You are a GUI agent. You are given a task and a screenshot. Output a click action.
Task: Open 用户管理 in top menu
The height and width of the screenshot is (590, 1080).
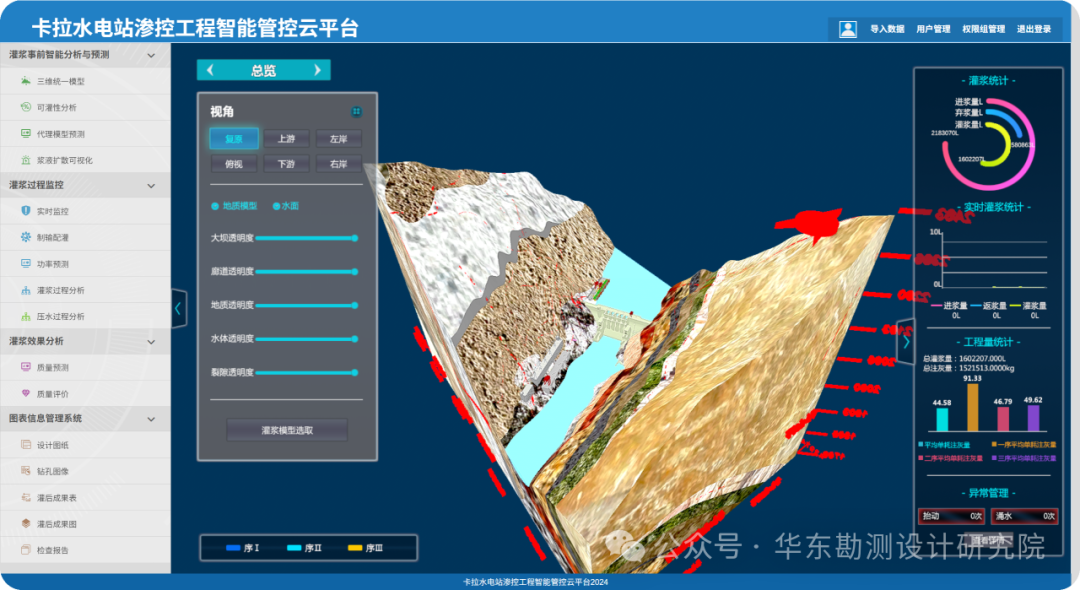point(933,29)
